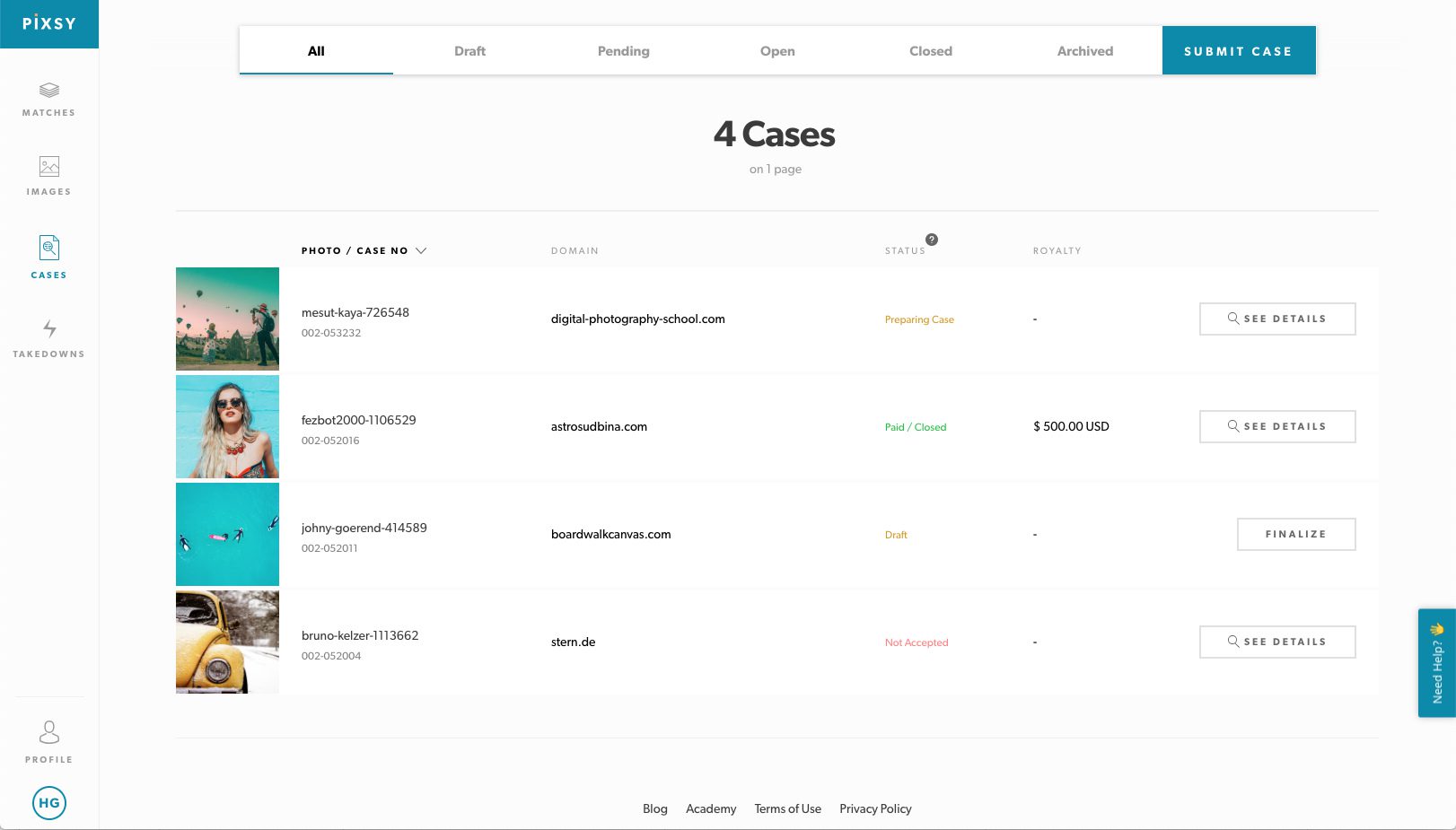
Task: Switch to the Pending tab
Action: point(623,51)
